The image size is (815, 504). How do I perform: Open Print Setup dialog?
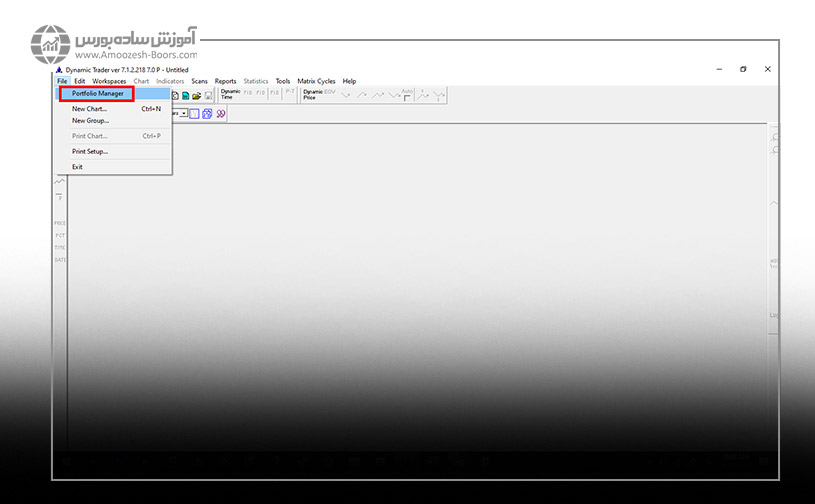90,151
